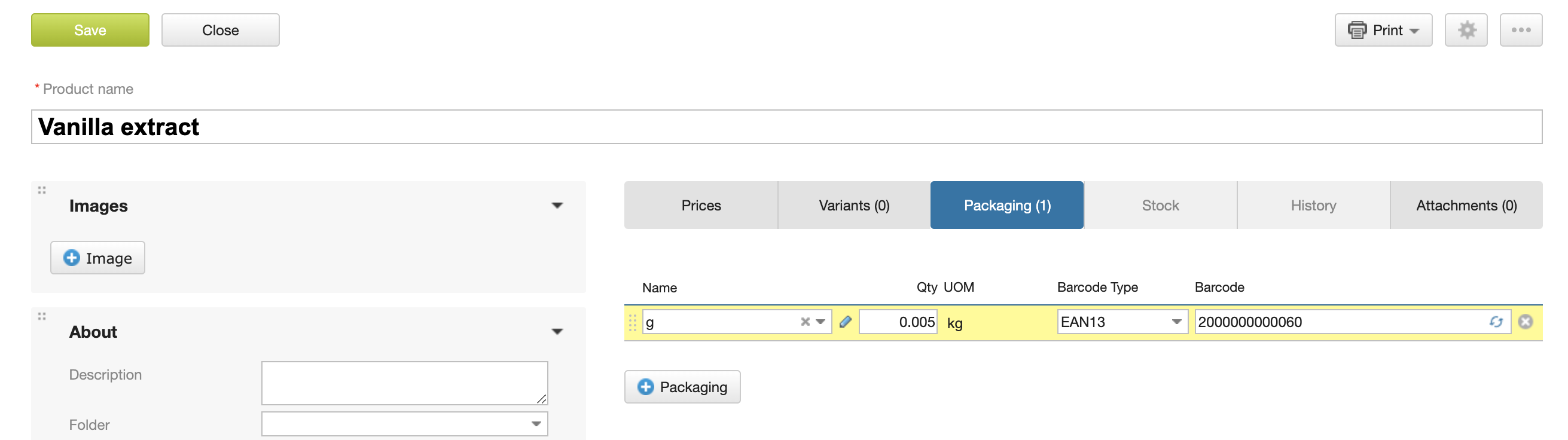
Task: Open the three-dots more options menu
Action: tap(1521, 30)
